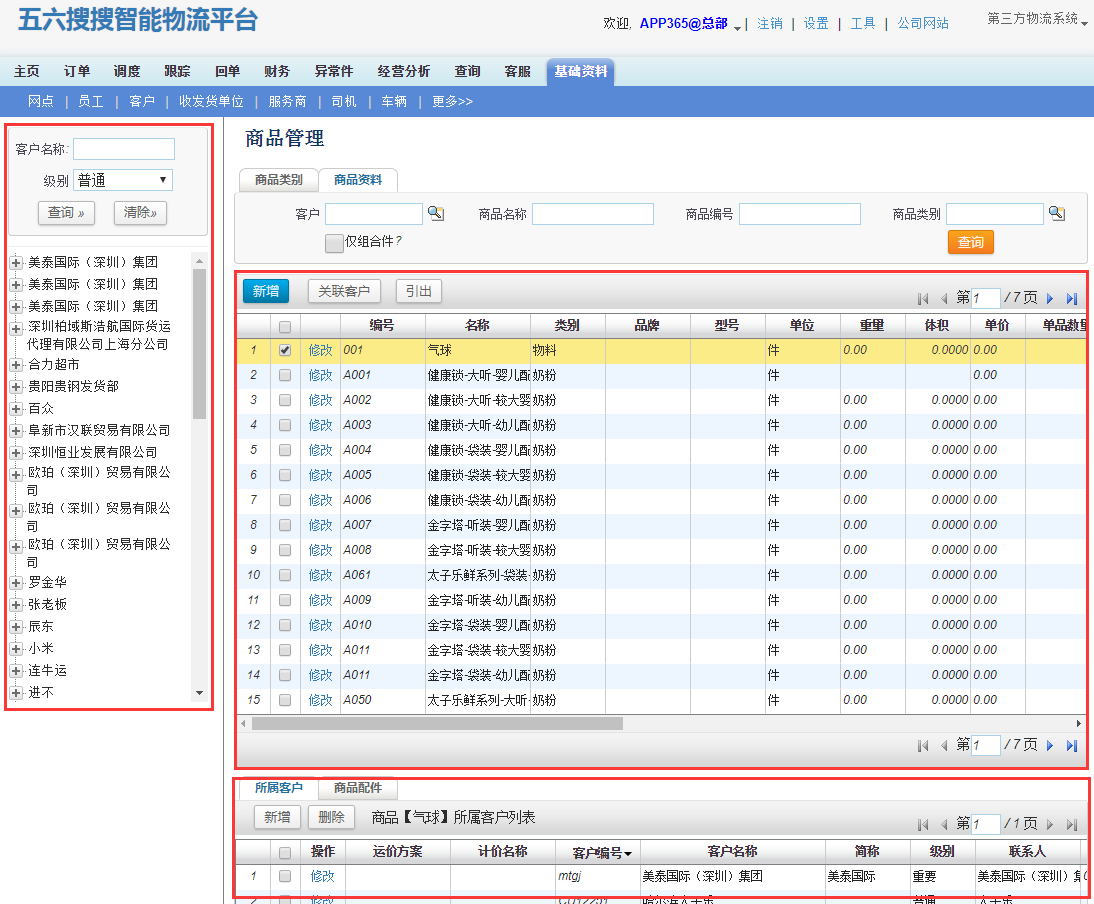
Task: Click the blue 新增 button above product table
Action: 265,291
